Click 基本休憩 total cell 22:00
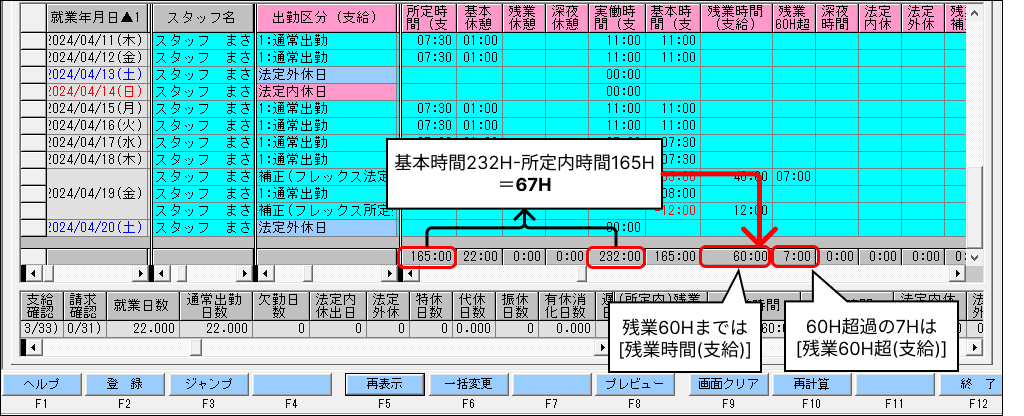This screenshot has height=416, width=1024. tap(481, 257)
